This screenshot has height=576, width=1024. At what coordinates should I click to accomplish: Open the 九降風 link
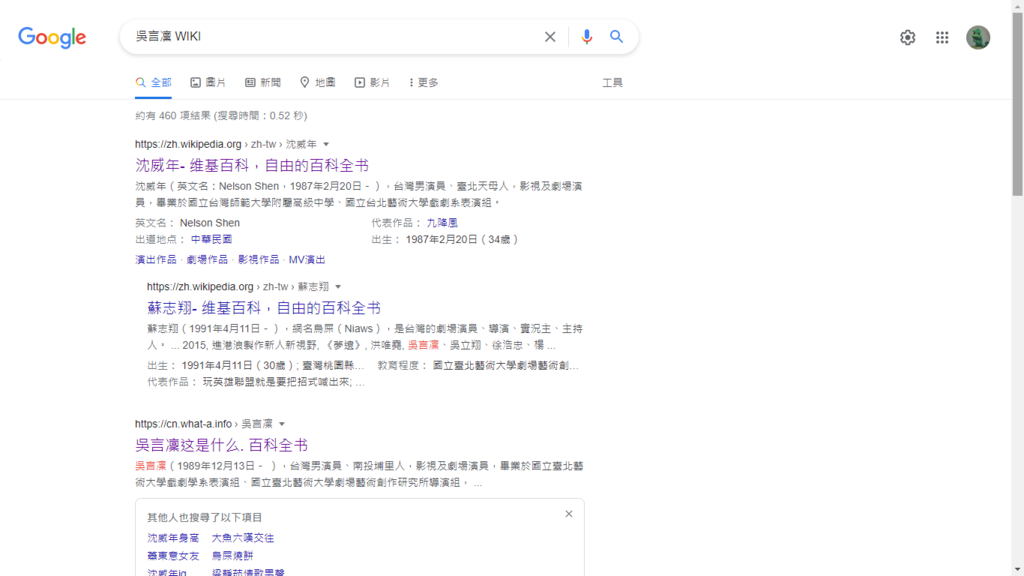pos(442,223)
